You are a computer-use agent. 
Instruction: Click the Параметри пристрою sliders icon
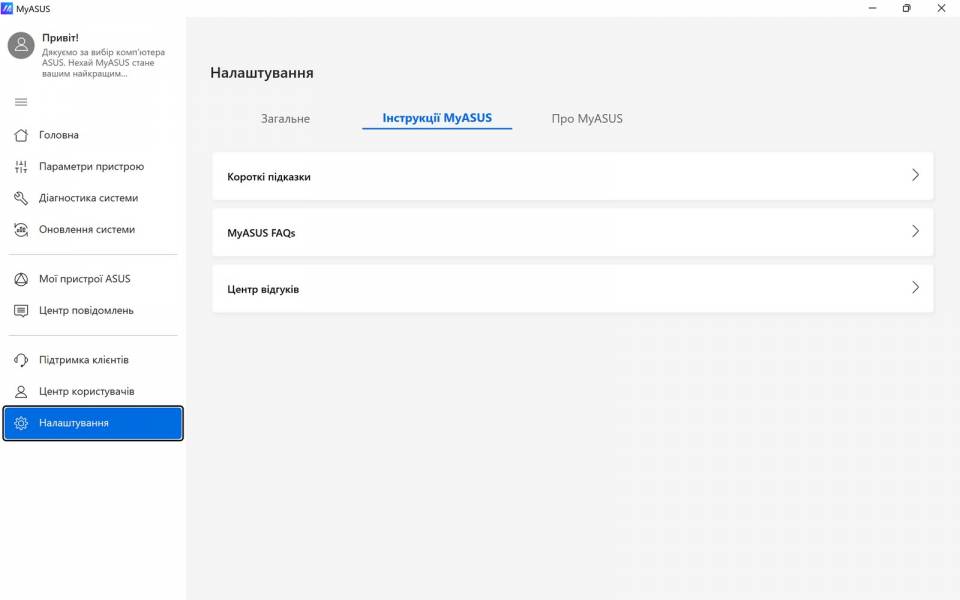click(21, 167)
